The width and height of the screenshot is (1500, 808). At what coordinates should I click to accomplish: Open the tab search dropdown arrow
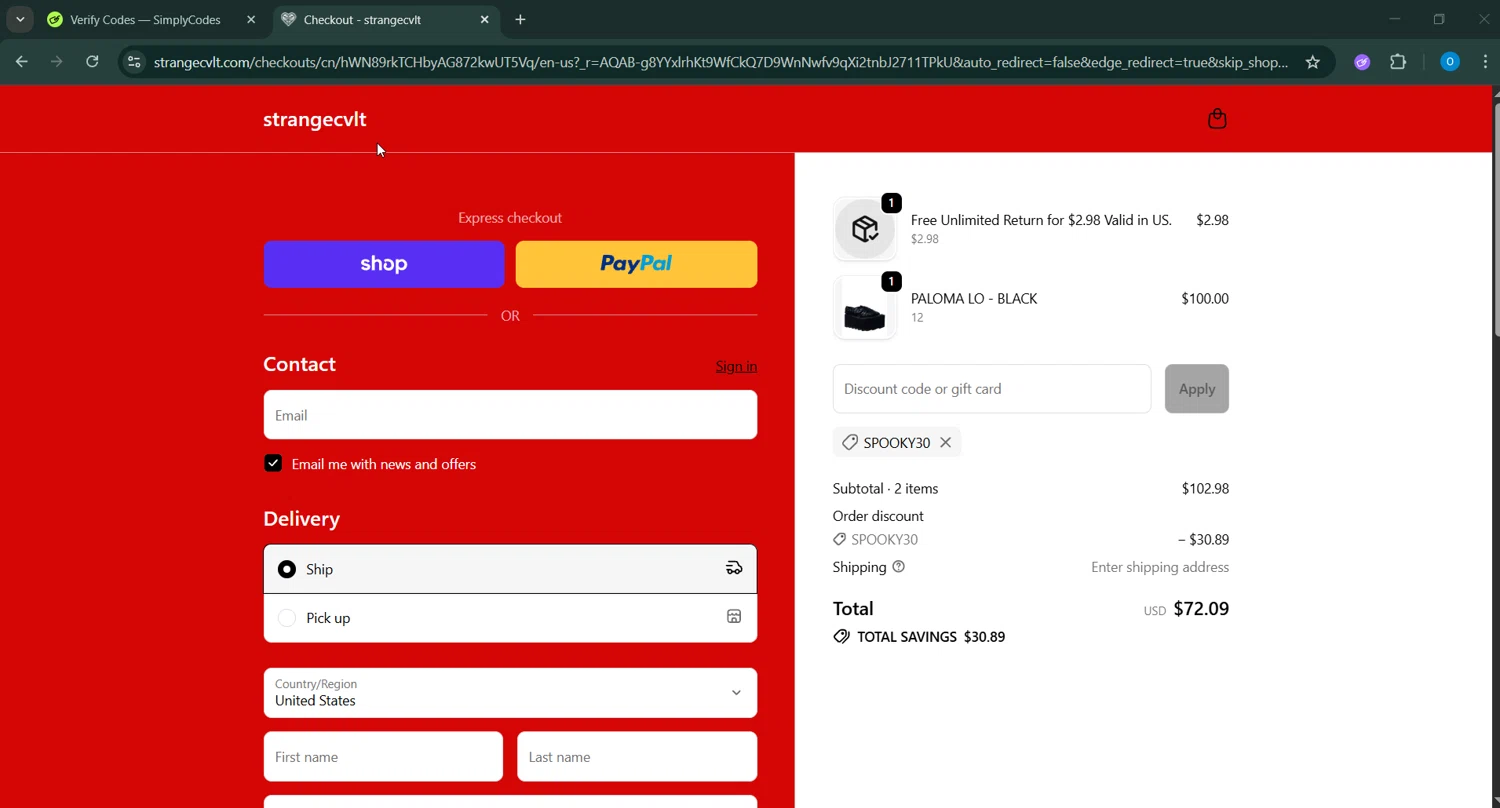tap(20, 19)
